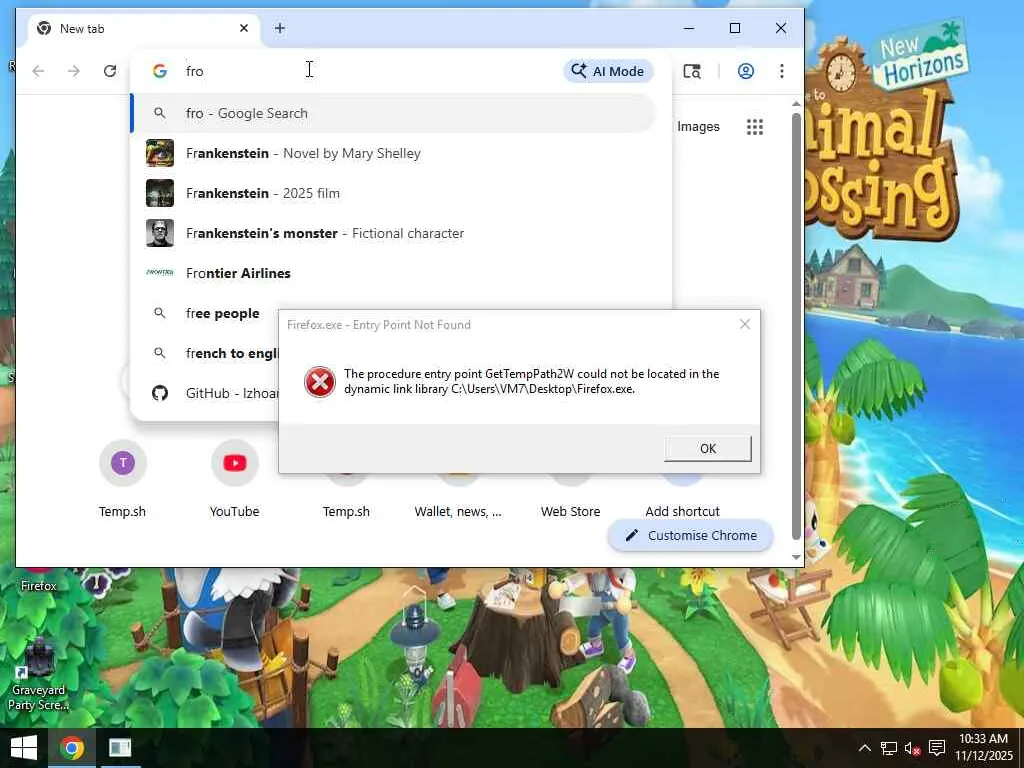This screenshot has height=768, width=1024.
Task: Open the 'Wallet, news, ...' shortcut label
Action: point(458,511)
